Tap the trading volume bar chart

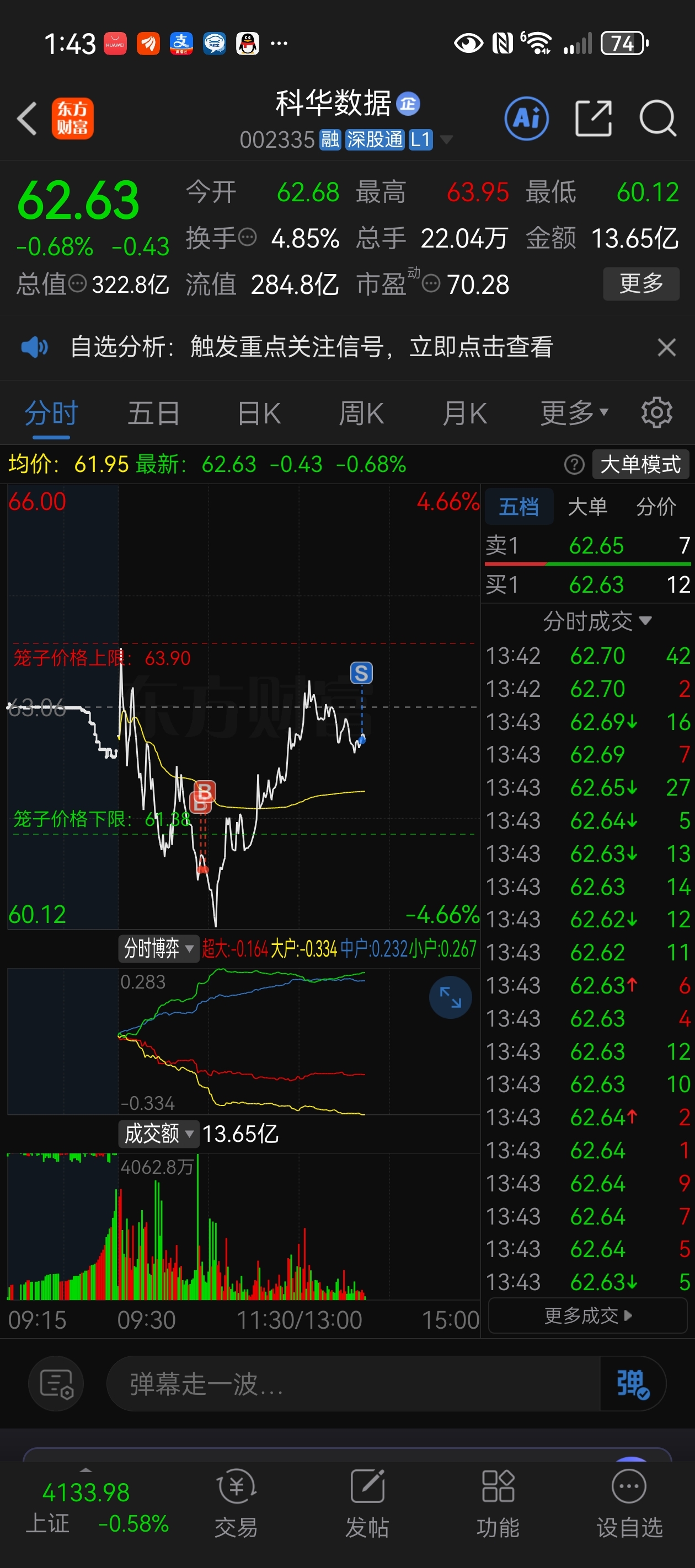click(244, 1226)
